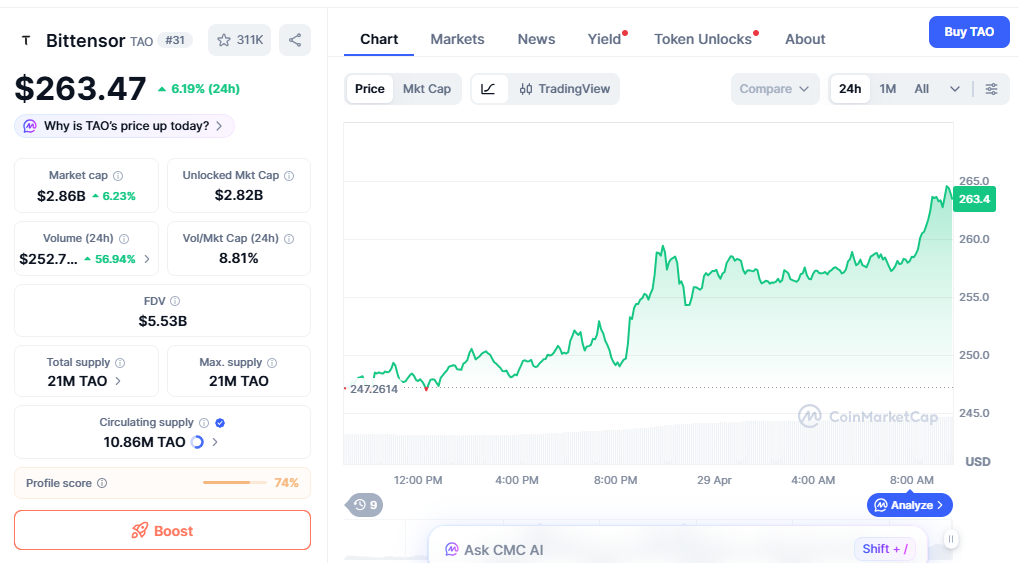The height and width of the screenshot is (563, 1019).
Task: Click the Boost button
Action: point(162,530)
